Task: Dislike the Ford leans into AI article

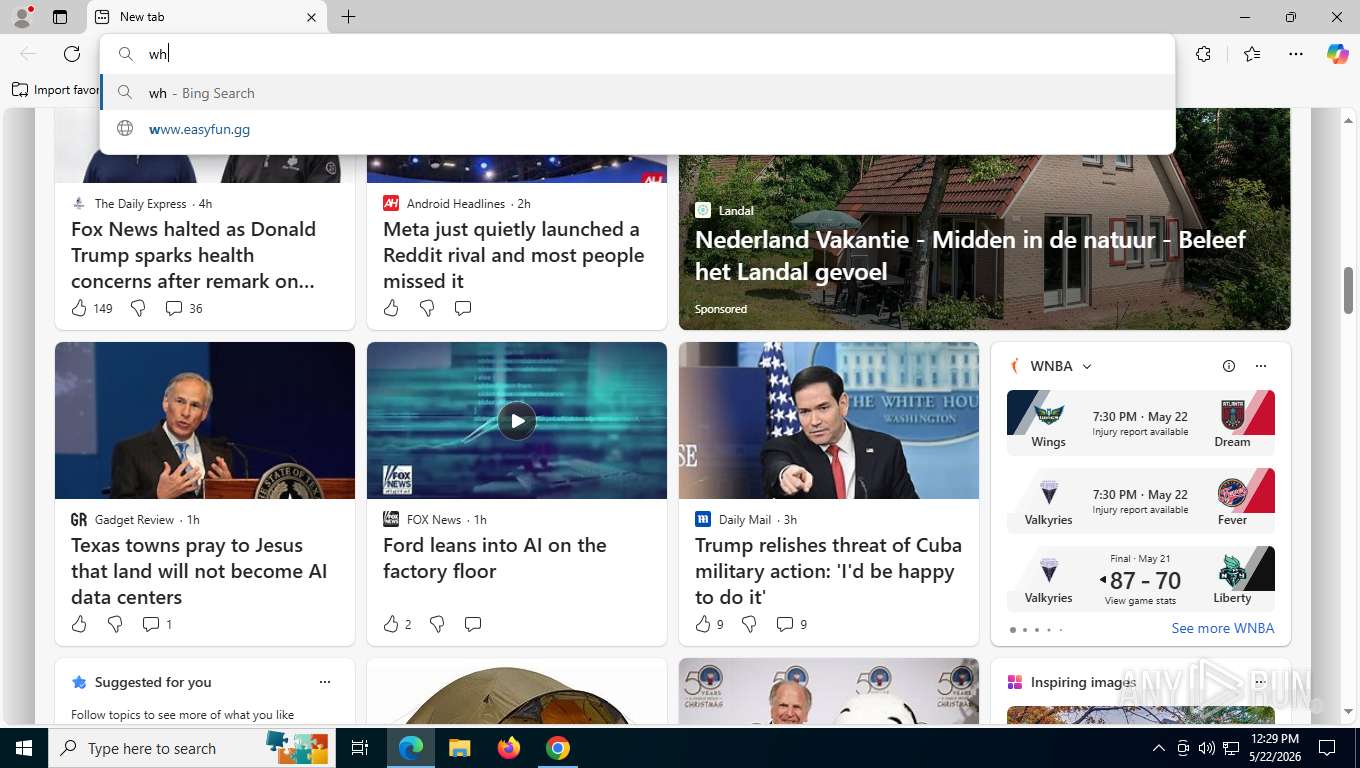Action: click(437, 624)
